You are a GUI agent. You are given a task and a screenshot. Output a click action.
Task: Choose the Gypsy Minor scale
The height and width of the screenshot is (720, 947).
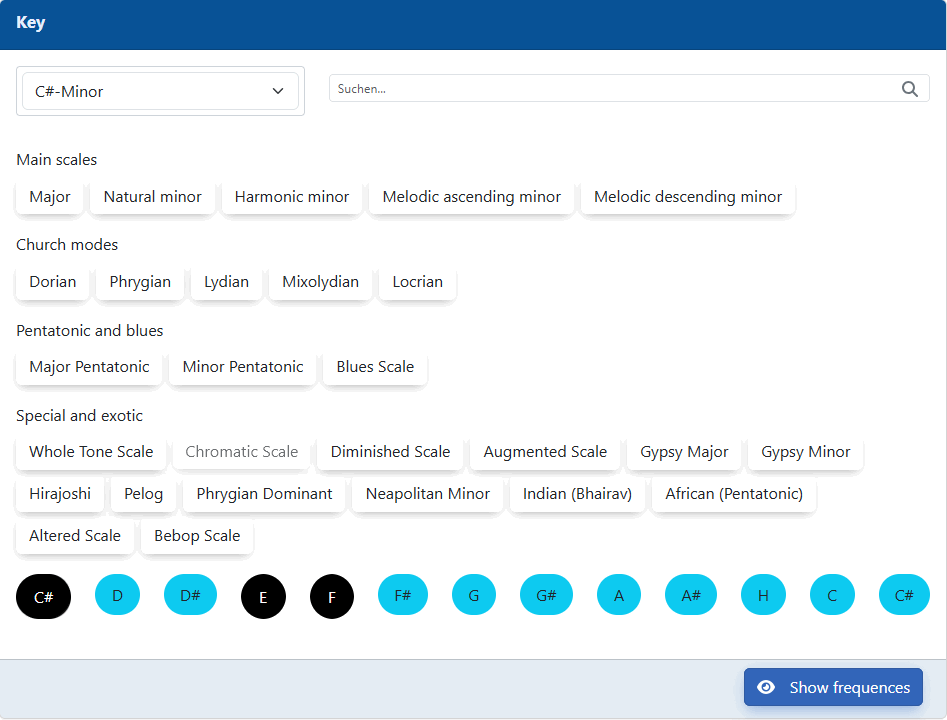click(805, 452)
